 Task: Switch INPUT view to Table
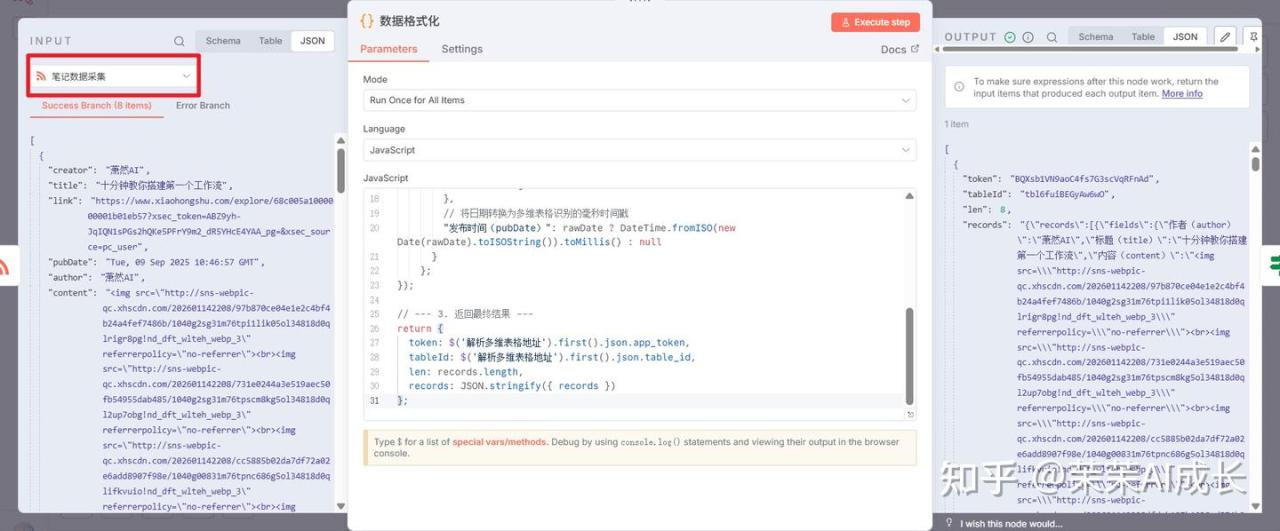tap(270, 41)
